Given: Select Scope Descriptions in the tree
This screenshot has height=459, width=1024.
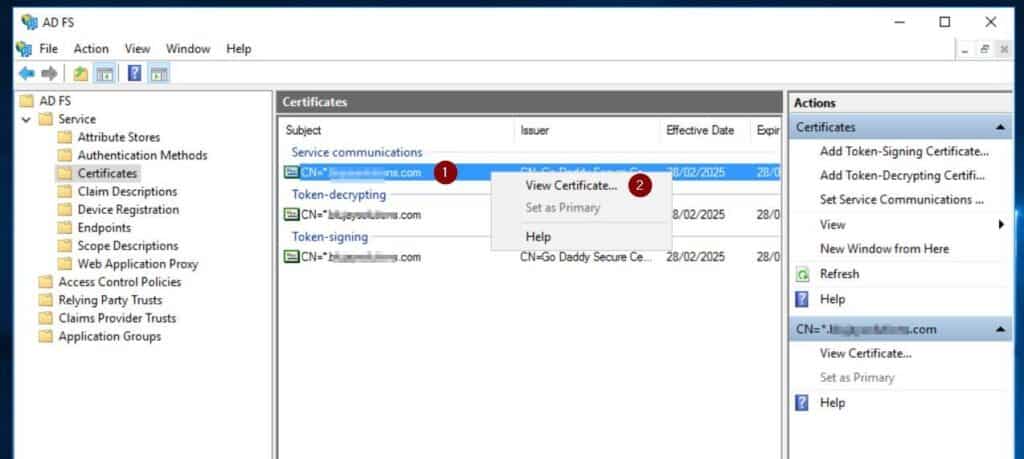Looking at the screenshot, I should (128, 246).
